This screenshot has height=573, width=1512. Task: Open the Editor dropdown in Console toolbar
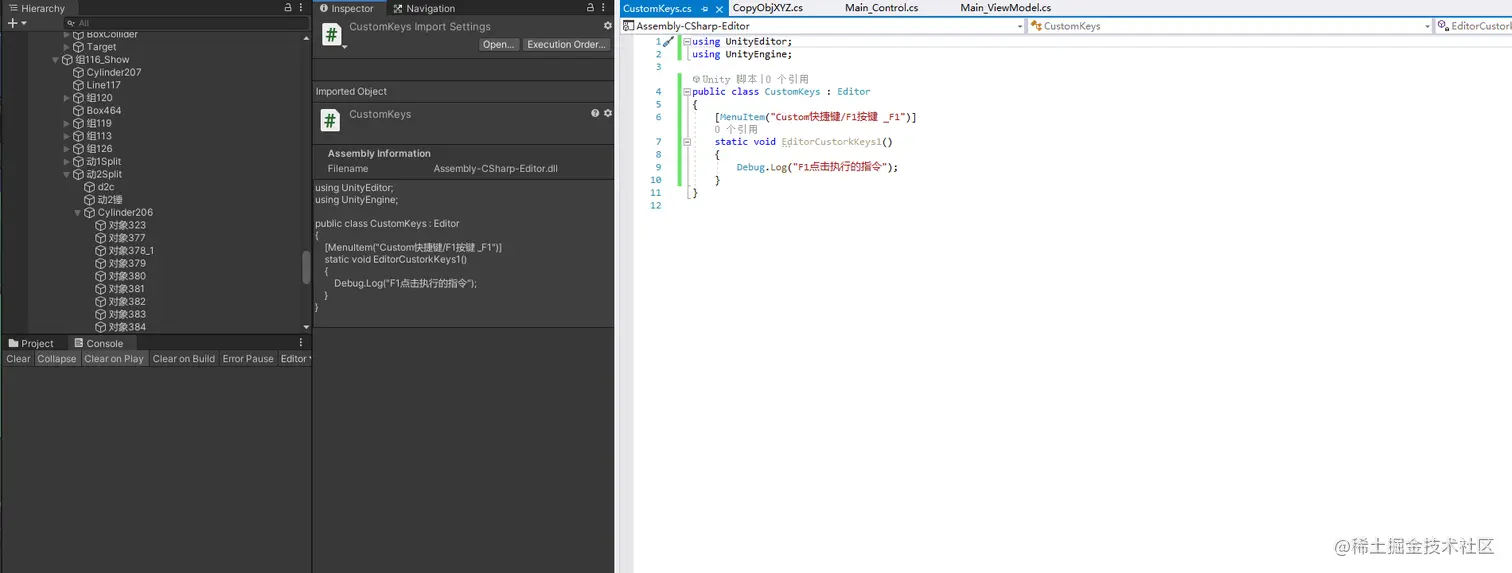tap(295, 359)
